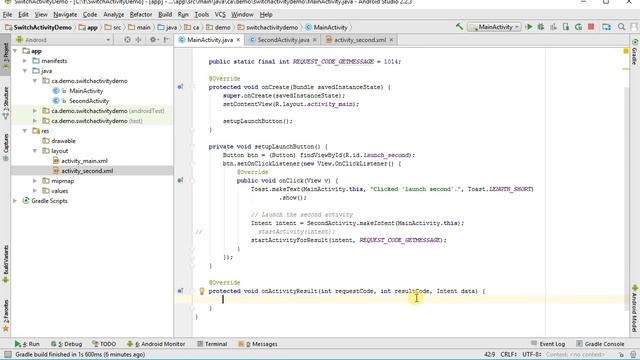
Task: Click the Attach debugger toolbar icon
Action: coord(566,27)
